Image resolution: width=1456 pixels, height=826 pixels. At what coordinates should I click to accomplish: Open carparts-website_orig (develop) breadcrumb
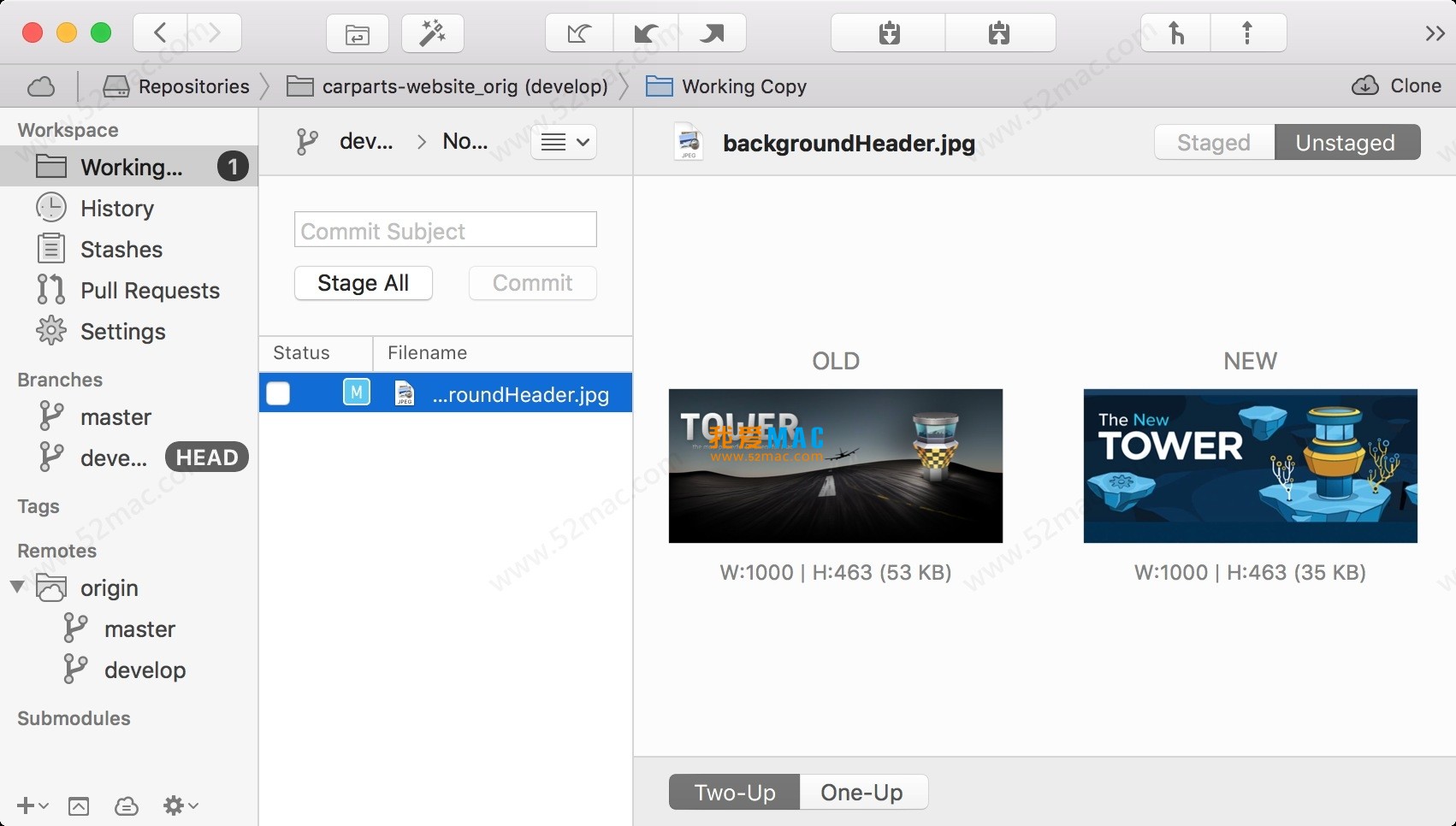pos(447,86)
